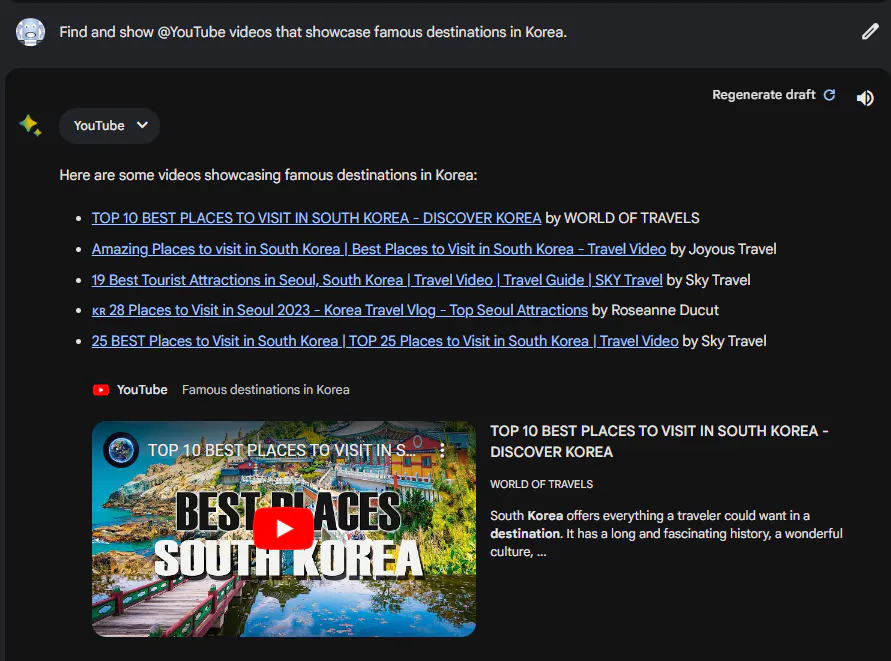Open Amazing Places to visit in South Korea link
Screen dimensions: 891x661
click(379, 249)
